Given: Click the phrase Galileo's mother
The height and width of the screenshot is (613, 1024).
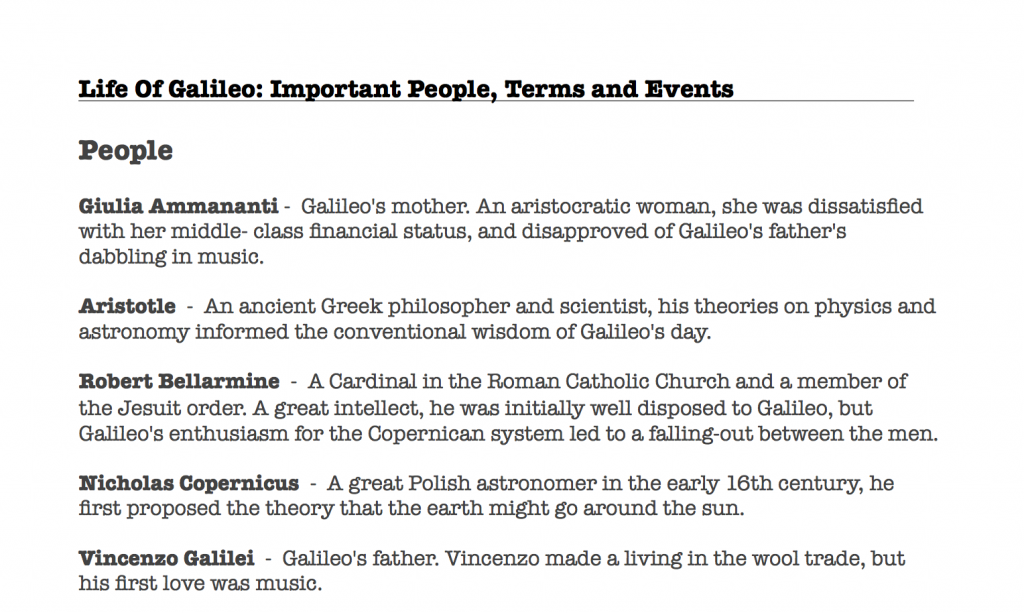Looking at the screenshot, I should [385, 206].
